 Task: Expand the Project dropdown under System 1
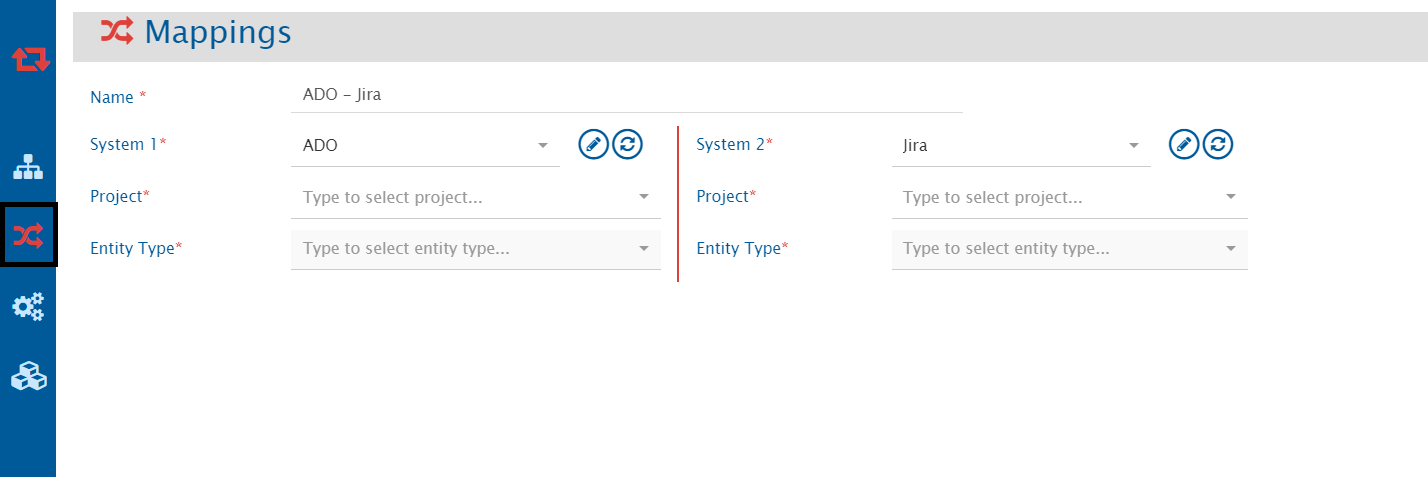475,198
